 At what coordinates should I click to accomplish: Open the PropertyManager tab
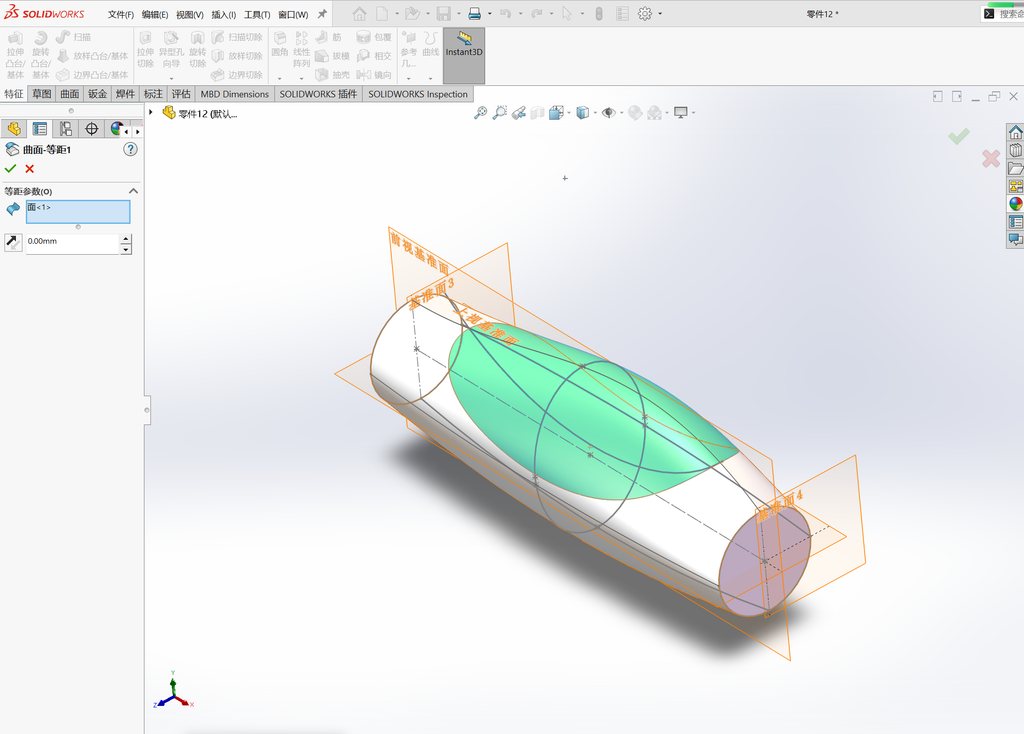40,129
